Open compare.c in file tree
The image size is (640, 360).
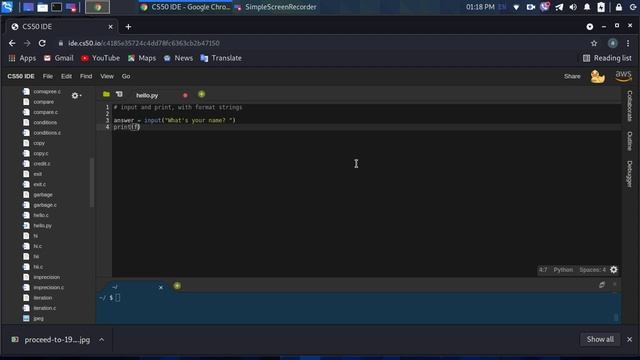pos(45,112)
